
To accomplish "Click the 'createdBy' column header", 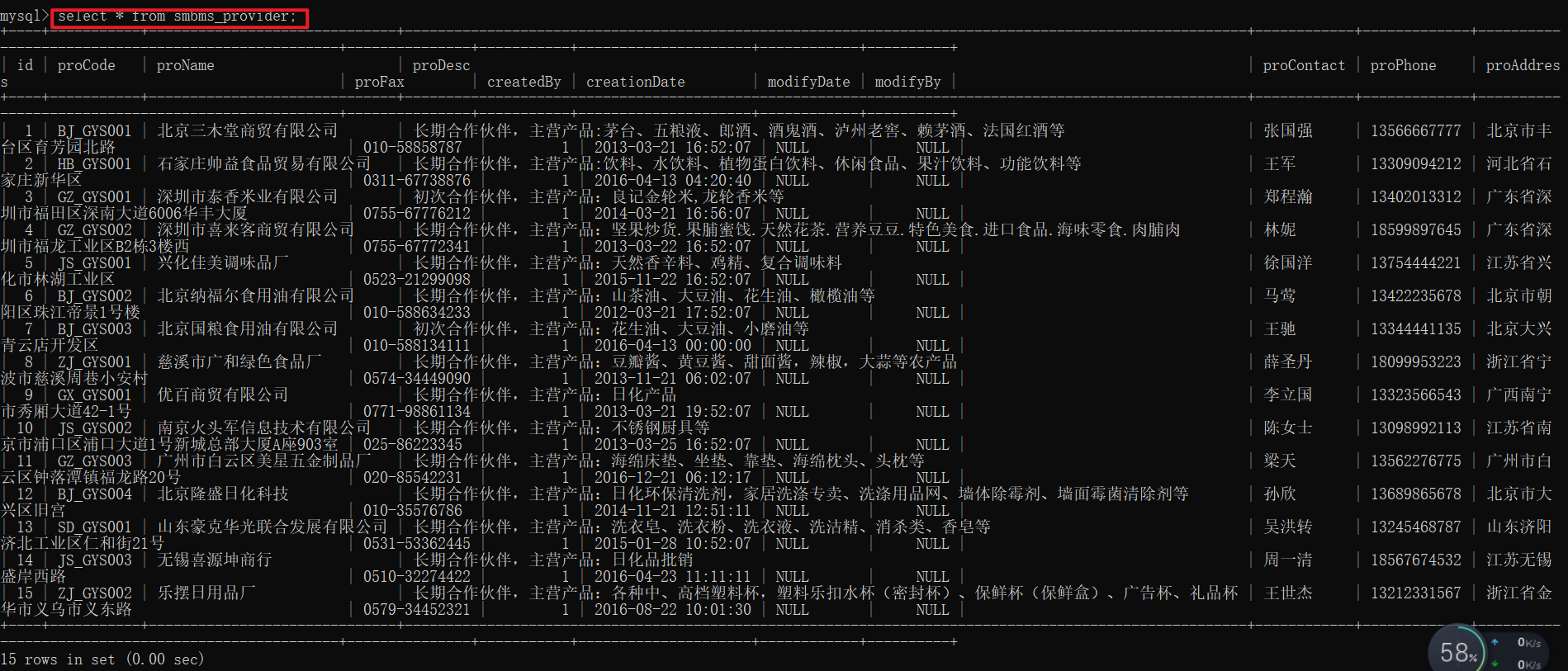I will tap(524, 82).
